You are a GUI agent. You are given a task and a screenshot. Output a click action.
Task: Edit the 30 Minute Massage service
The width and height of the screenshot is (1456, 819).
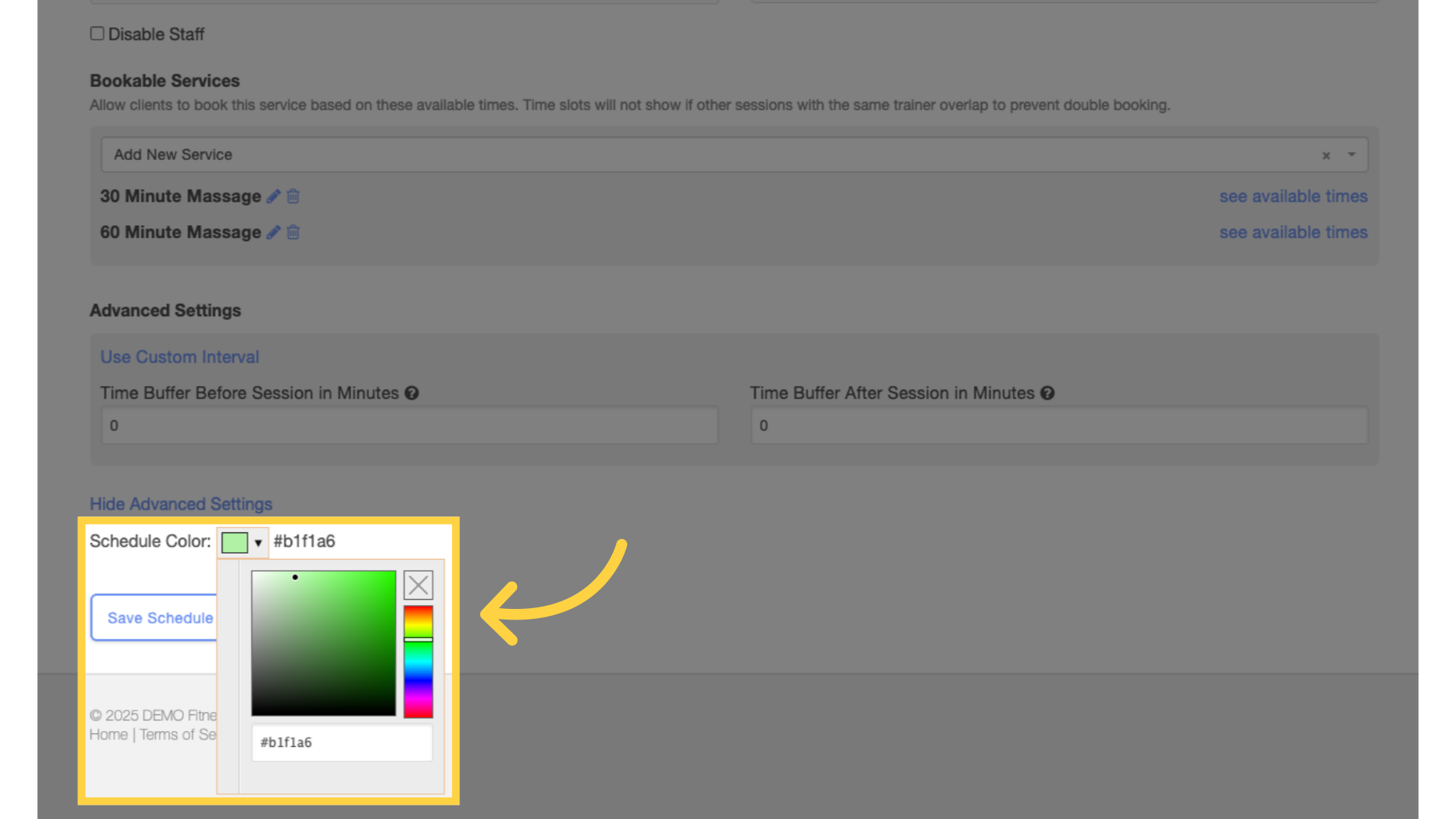(x=274, y=196)
